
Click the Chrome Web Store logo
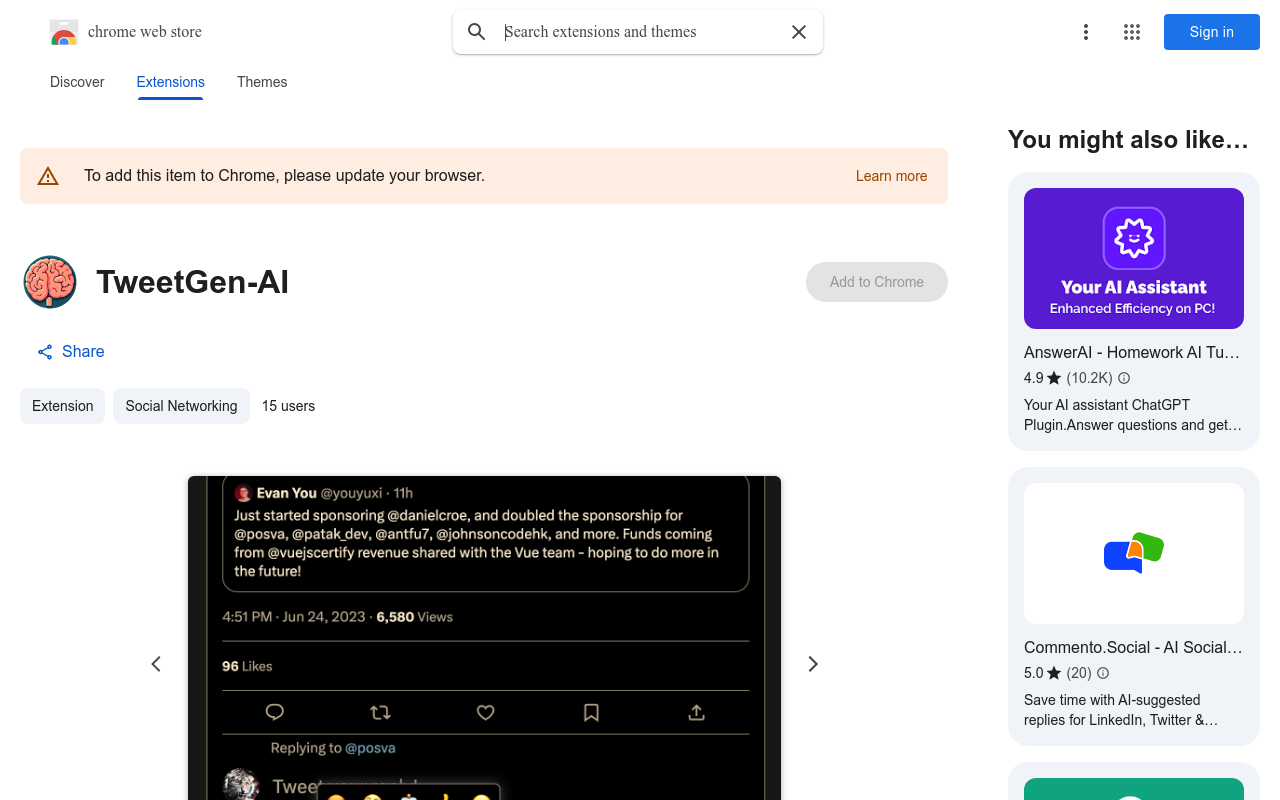coord(64,32)
